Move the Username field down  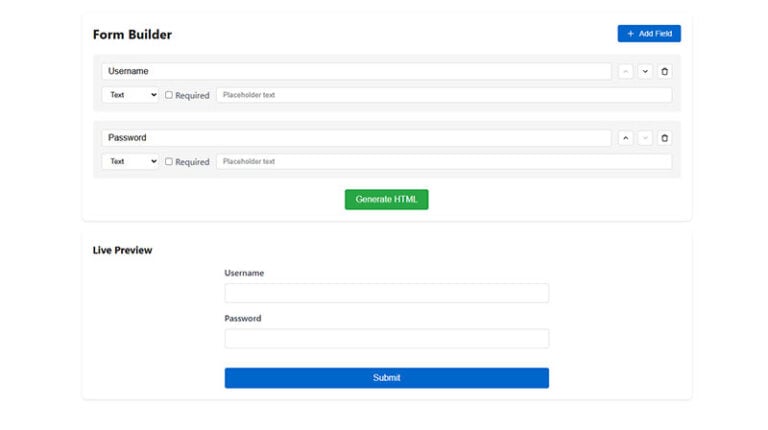[x=645, y=72]
